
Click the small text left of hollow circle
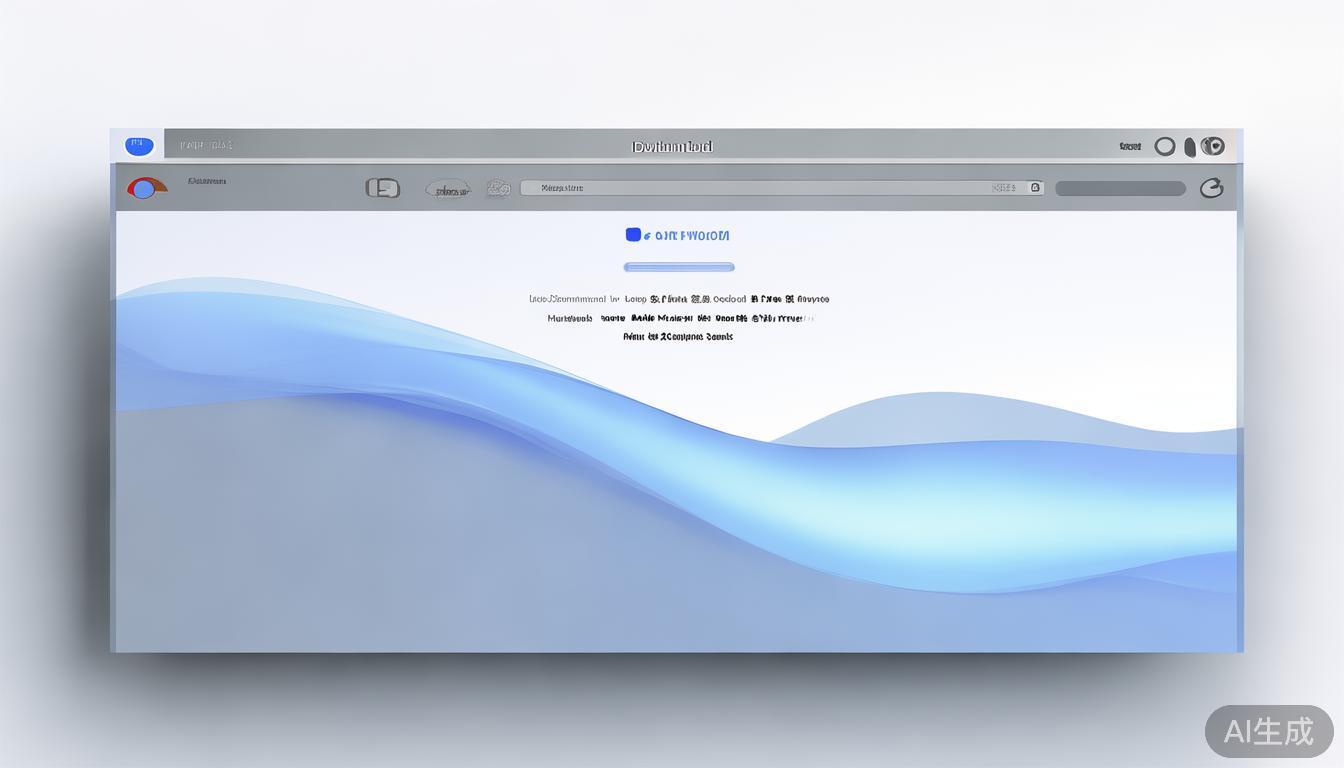point(1130,147)
